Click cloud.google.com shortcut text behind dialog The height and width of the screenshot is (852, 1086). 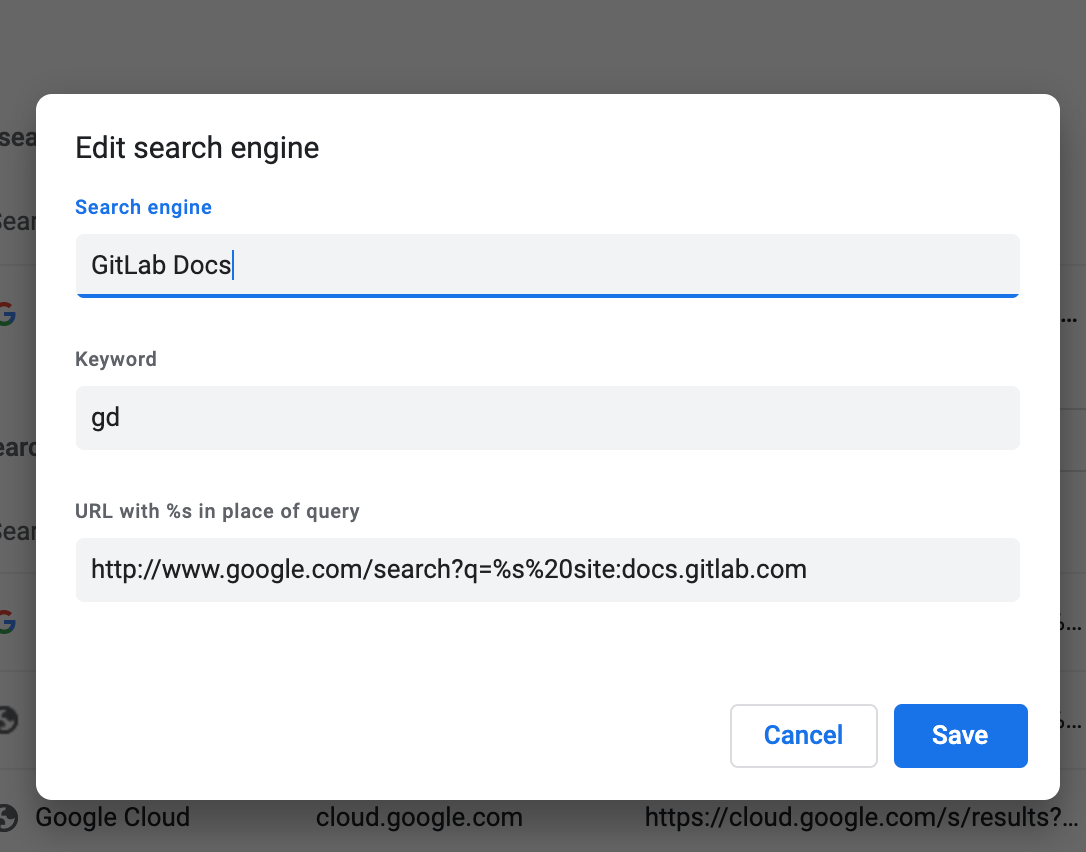point(419,817)
